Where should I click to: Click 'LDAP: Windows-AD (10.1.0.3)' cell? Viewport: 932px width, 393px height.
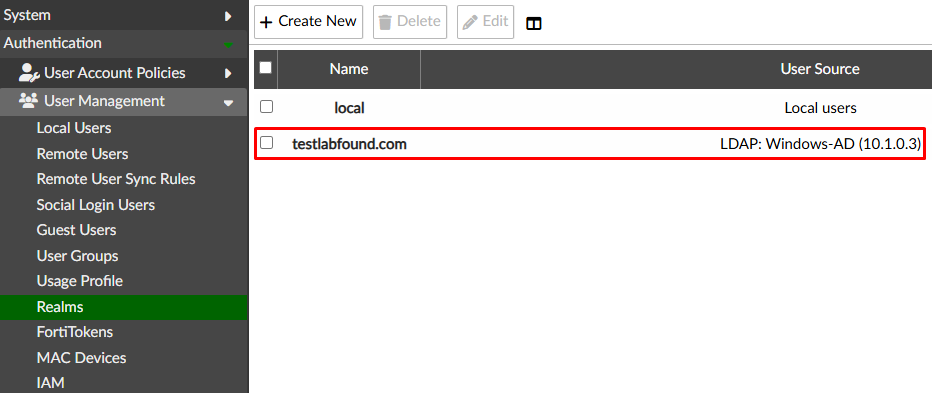coord(820,144)
